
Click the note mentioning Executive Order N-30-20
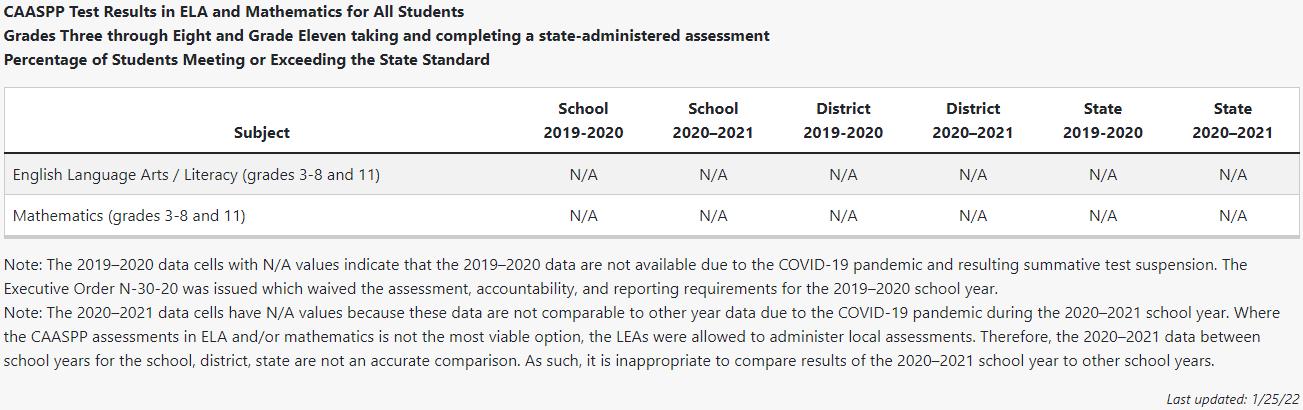tap(626, 277)
